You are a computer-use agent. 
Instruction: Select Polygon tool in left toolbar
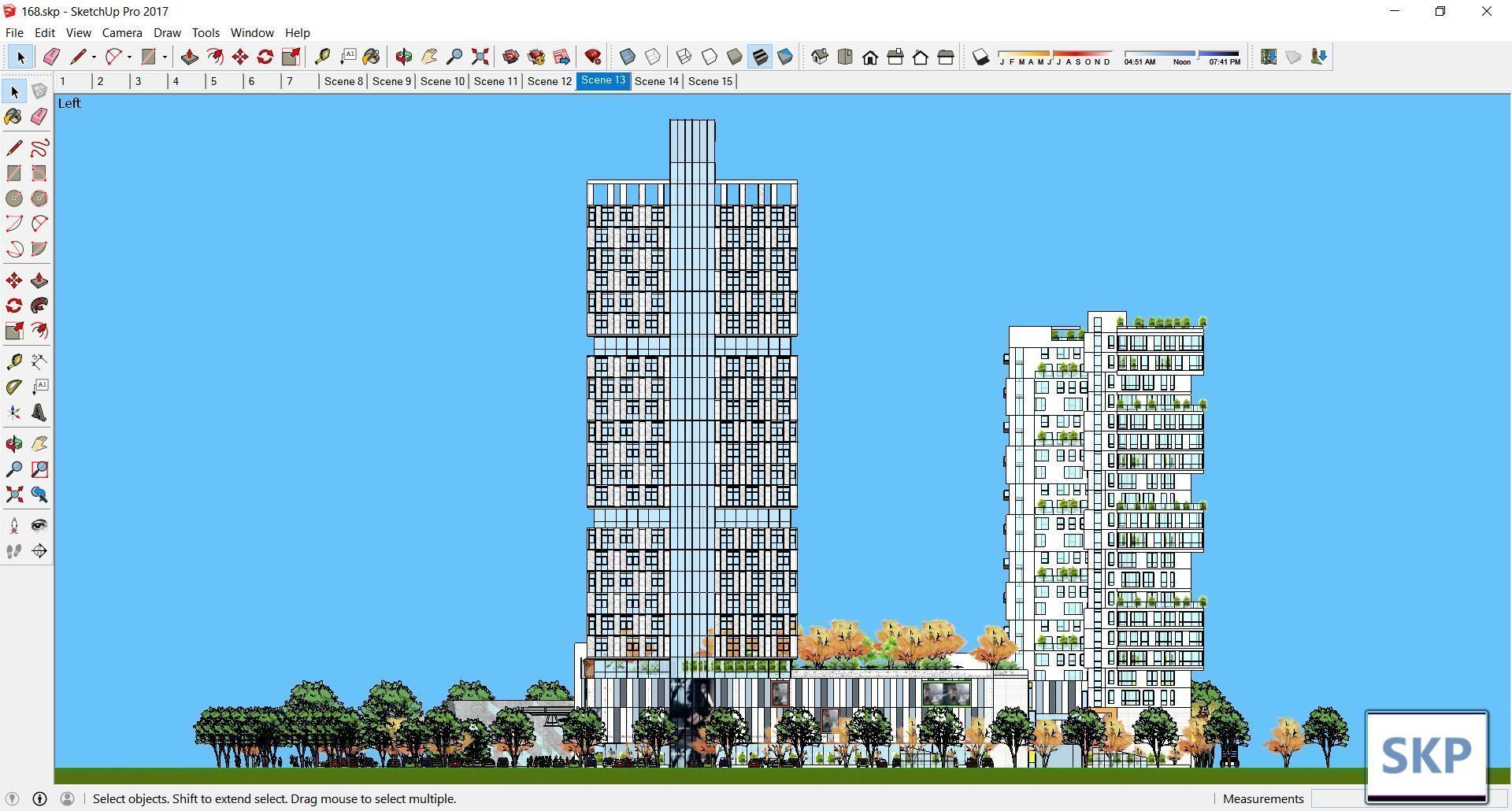(x=39, y=198)
